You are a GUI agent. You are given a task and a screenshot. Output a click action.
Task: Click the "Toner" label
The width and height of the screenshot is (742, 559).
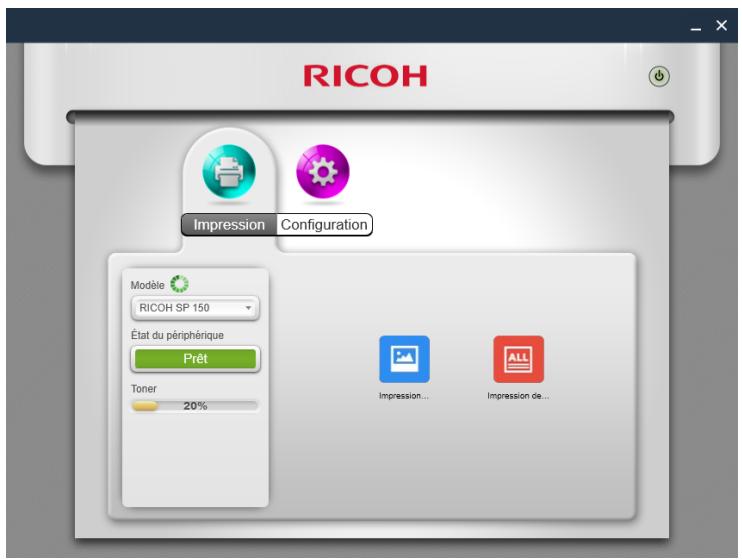click(x=144, y=389)
